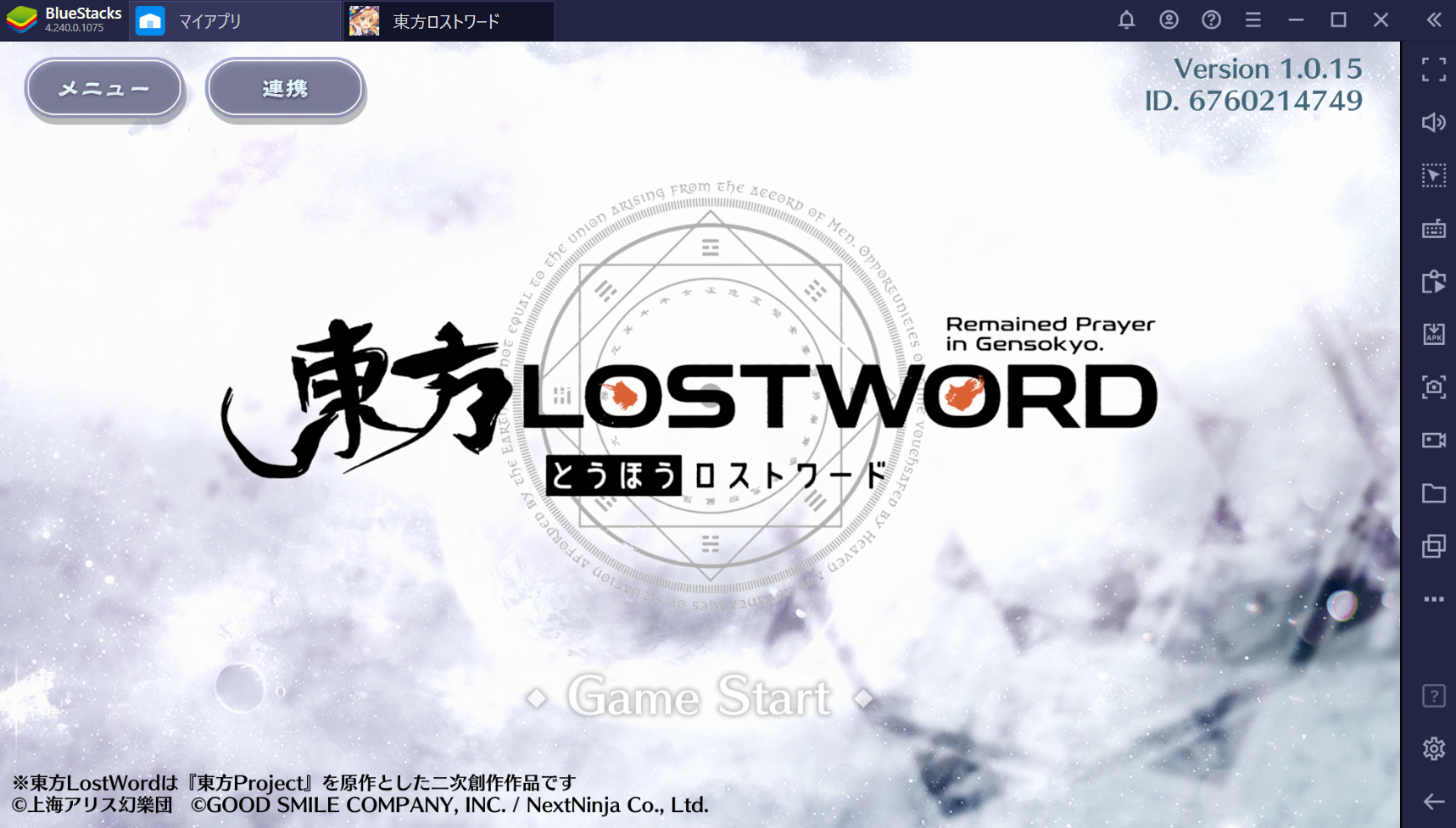Open the BlueStacks hamburger menu
This screenshot has height=828, width=1456.
point(1253,19)
